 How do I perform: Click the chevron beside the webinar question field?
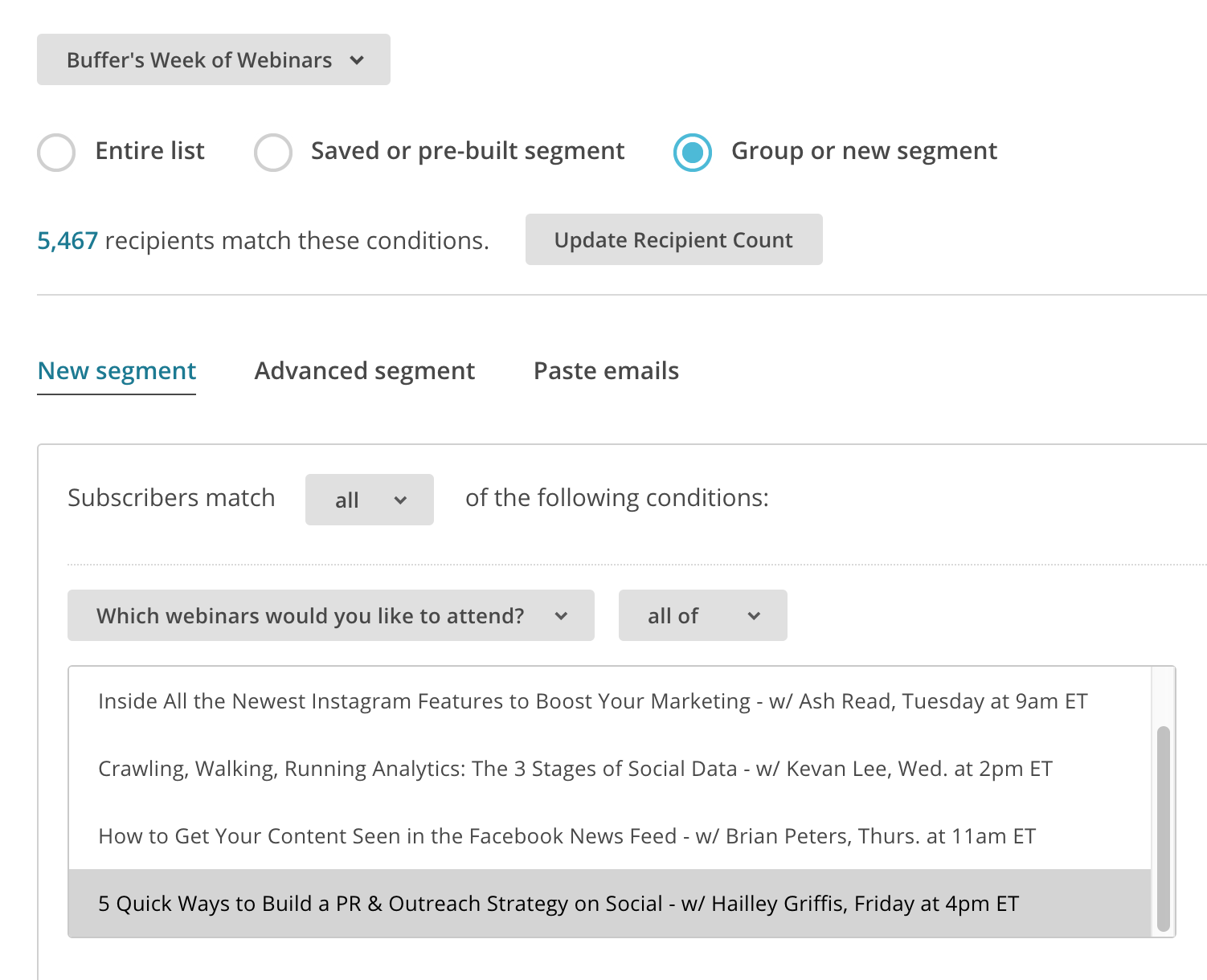tap(562, 616)
